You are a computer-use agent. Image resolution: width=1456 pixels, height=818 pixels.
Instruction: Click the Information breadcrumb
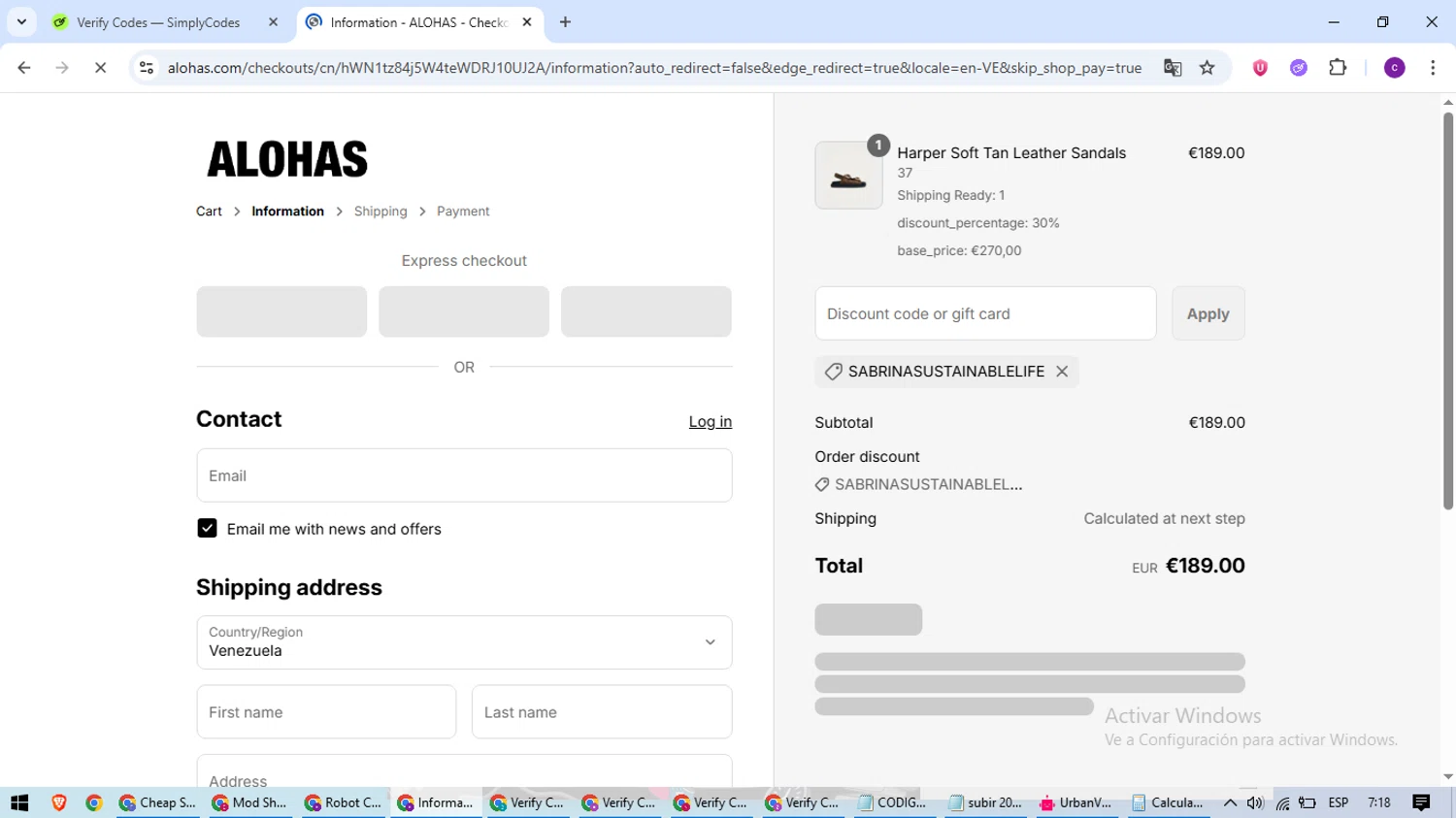coord(287,212)
